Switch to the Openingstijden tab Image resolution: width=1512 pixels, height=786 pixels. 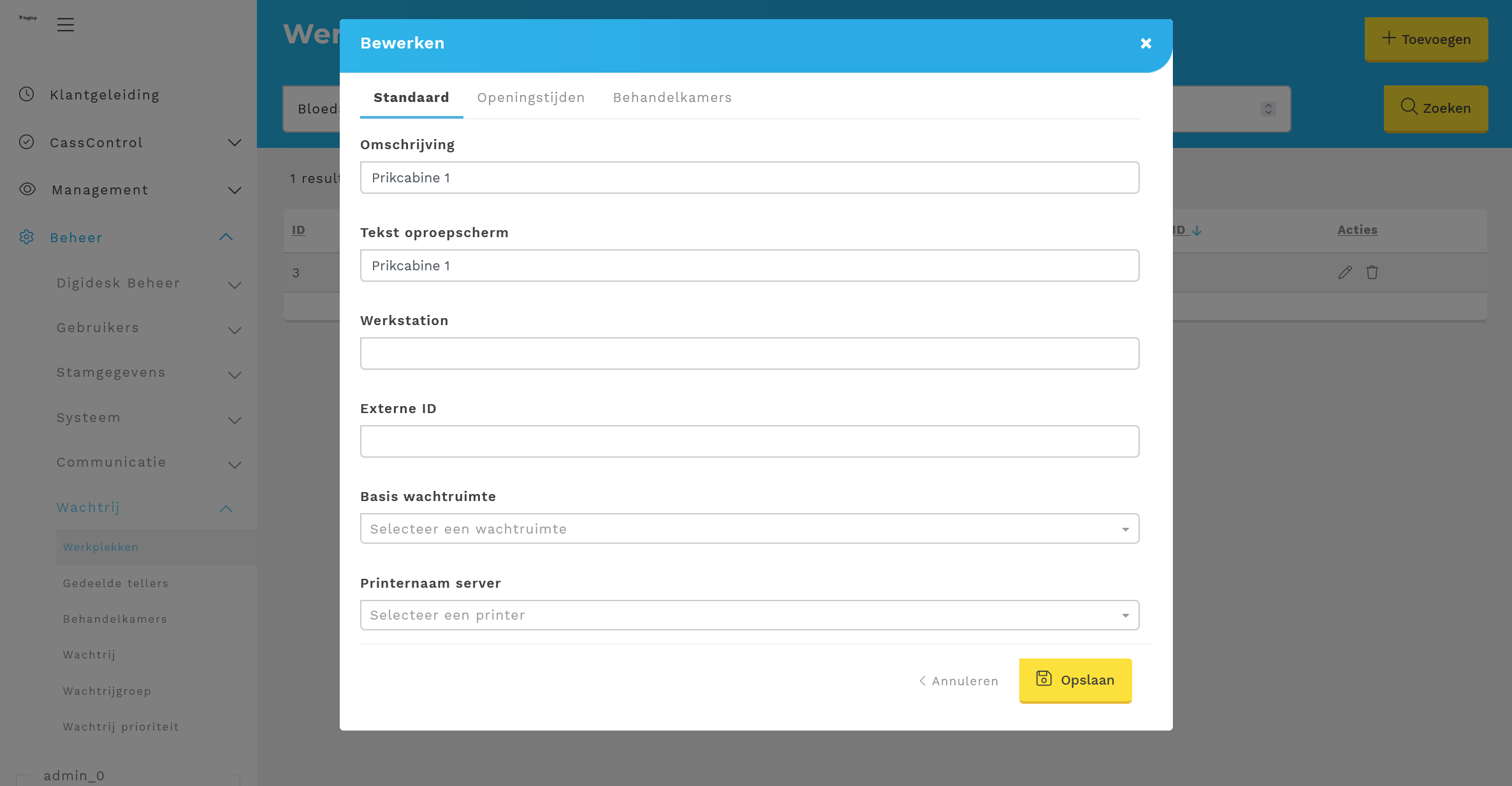(530, 98)
